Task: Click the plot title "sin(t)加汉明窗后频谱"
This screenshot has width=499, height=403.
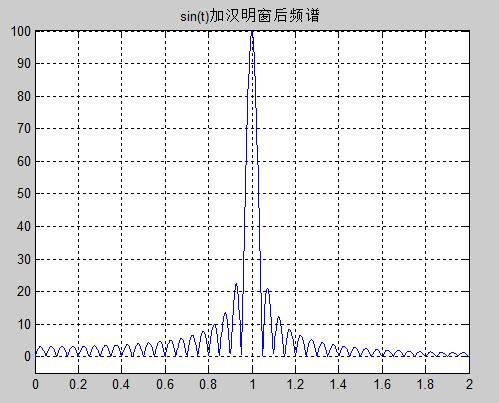Action: coord(250,16)
